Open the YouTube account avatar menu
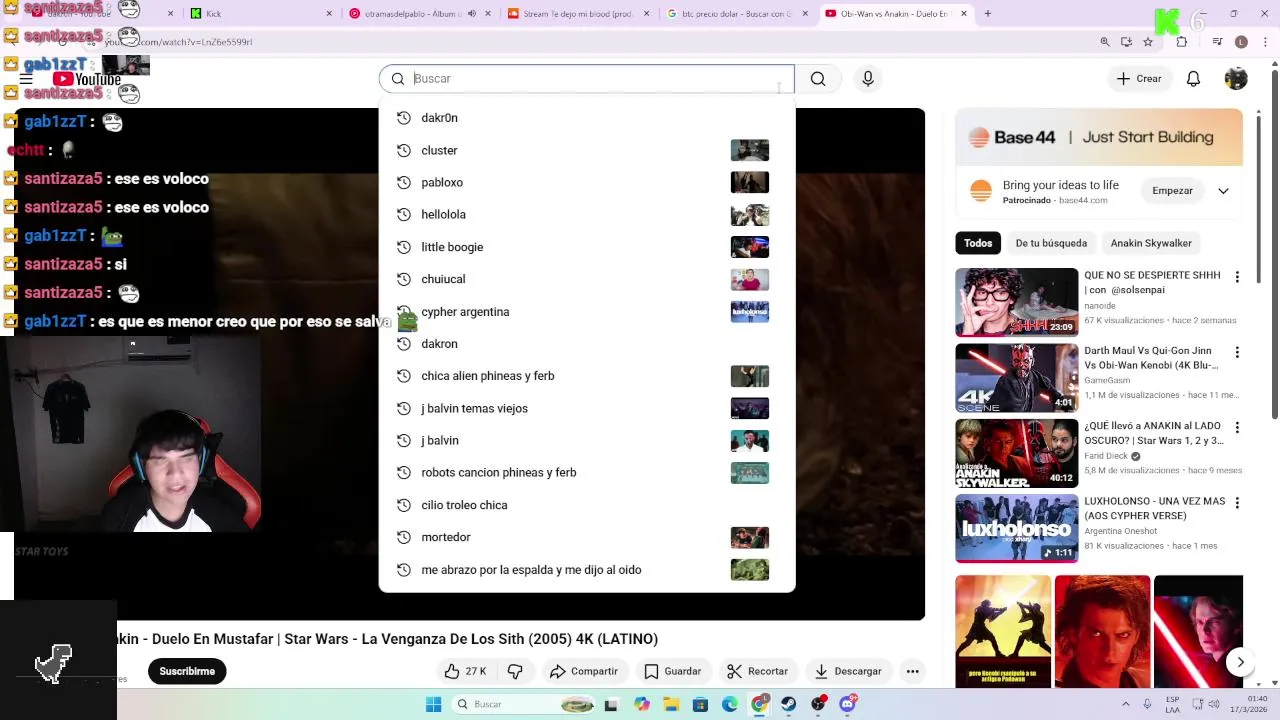The width and height of the screenshot is (1280, 720). 1236,79
